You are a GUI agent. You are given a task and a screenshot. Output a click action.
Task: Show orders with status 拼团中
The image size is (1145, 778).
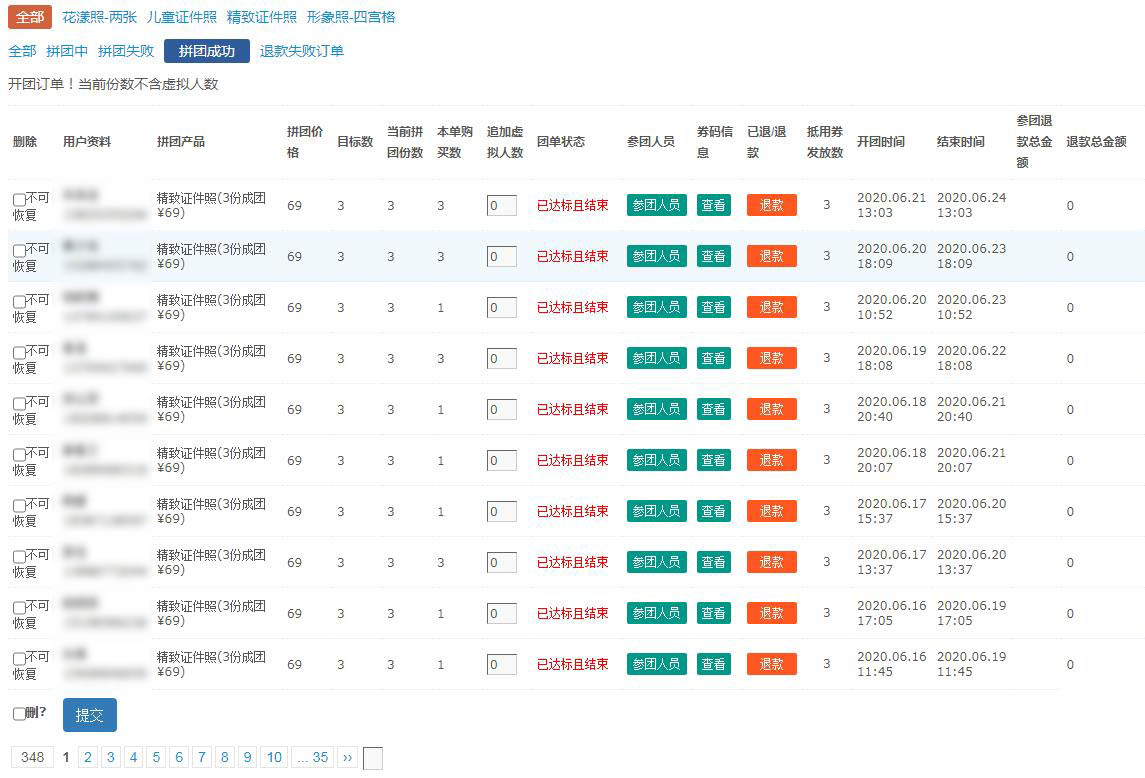[67, 51]
